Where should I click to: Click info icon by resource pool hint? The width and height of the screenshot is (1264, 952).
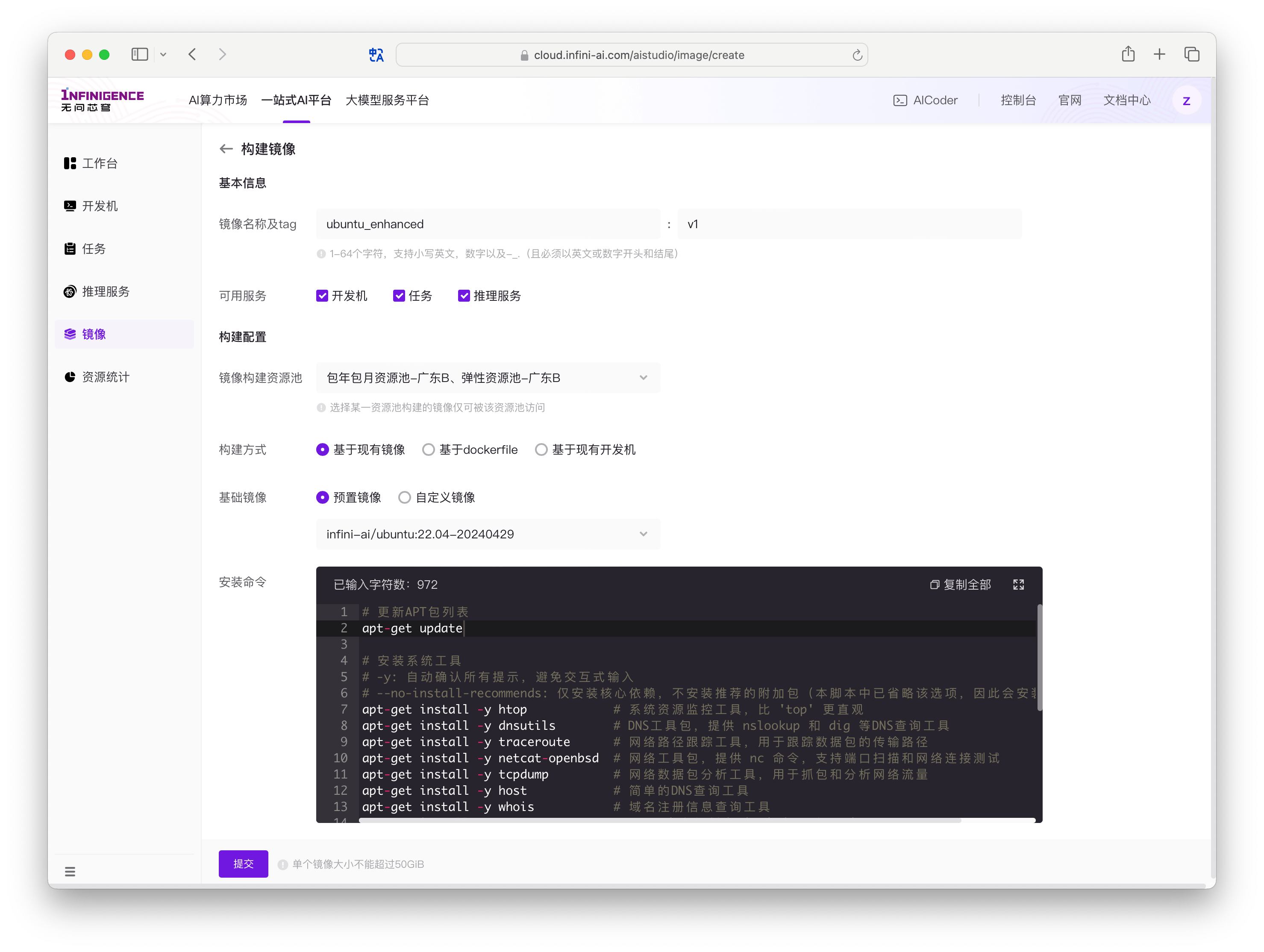[321, 408]
